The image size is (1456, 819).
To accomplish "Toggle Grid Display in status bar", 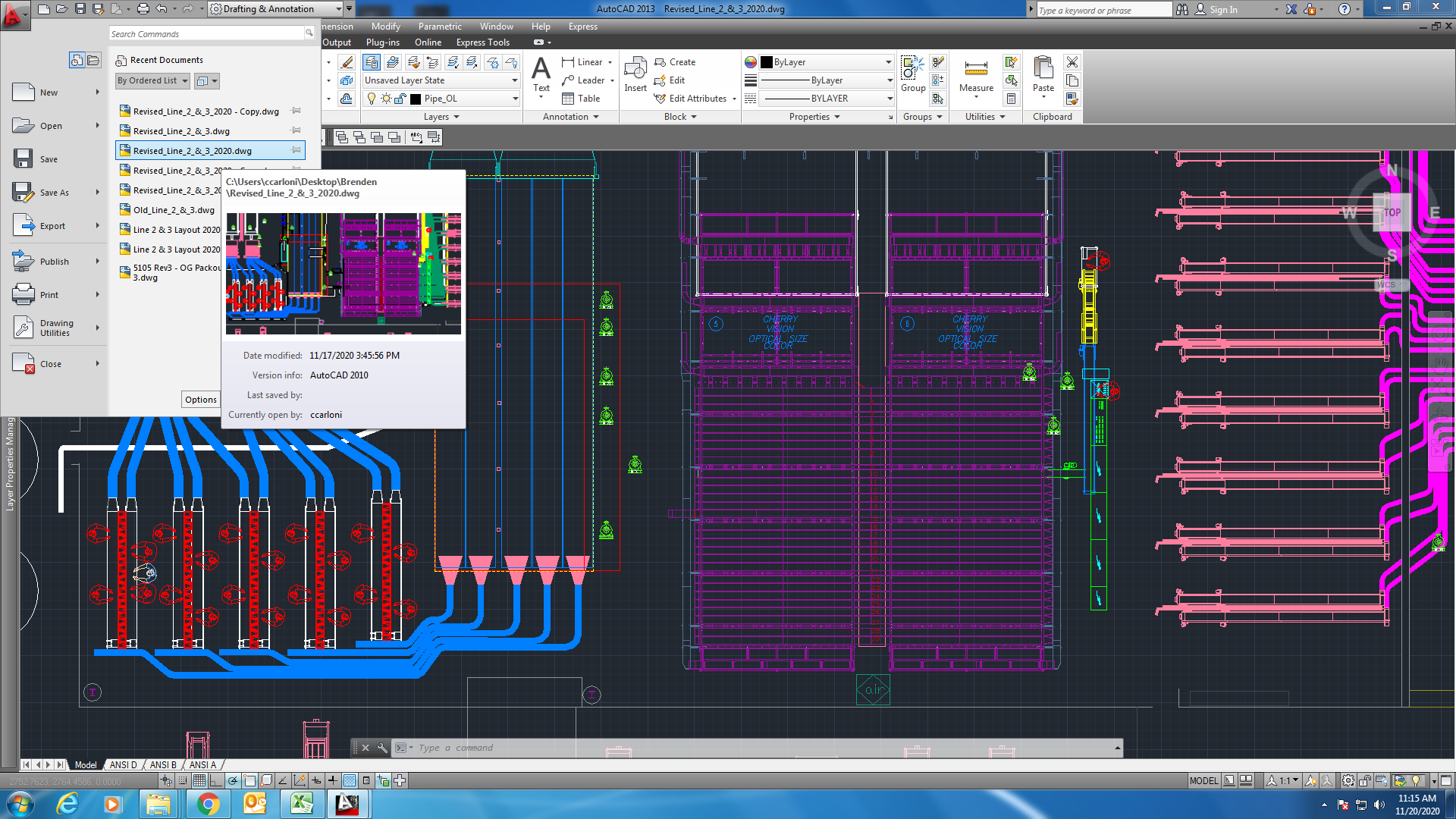I will pos(199,780).
